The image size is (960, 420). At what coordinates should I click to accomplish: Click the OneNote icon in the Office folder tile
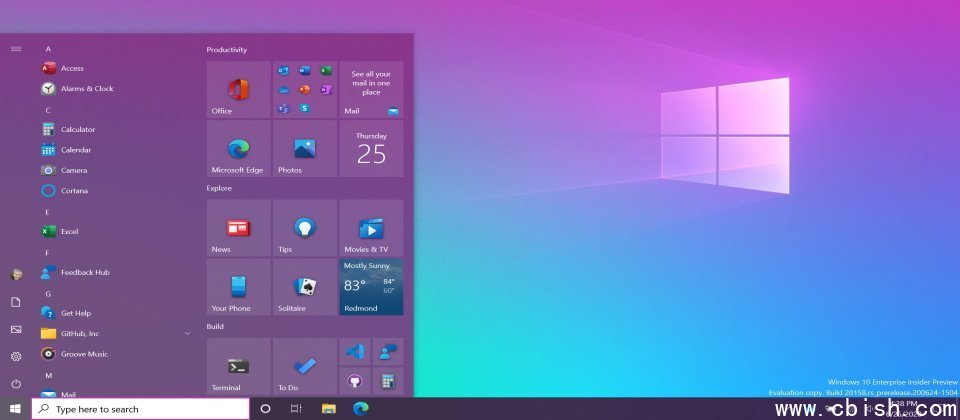(326, 89)
